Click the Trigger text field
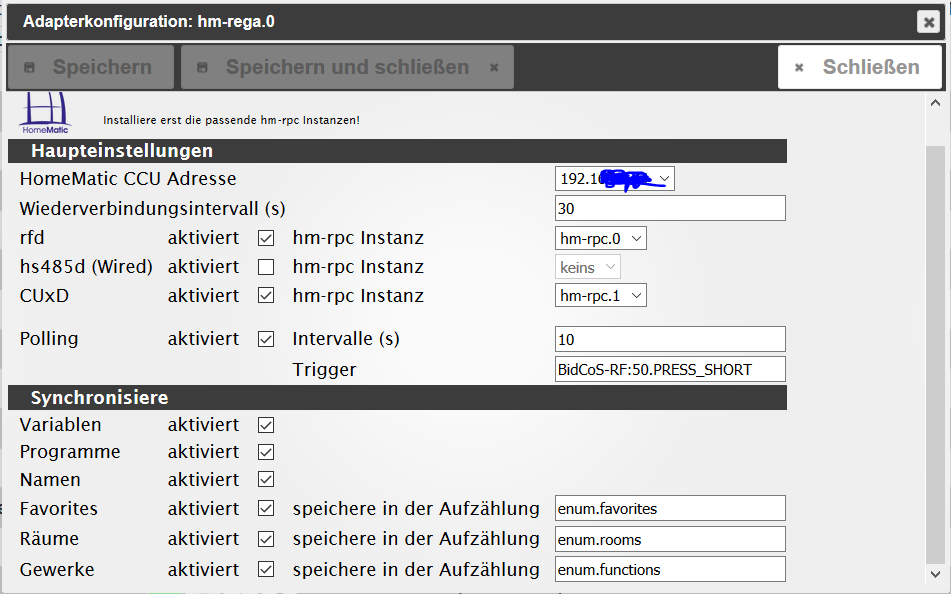The image size is (951, 594). pyautogui.click(x=670, y=369)
